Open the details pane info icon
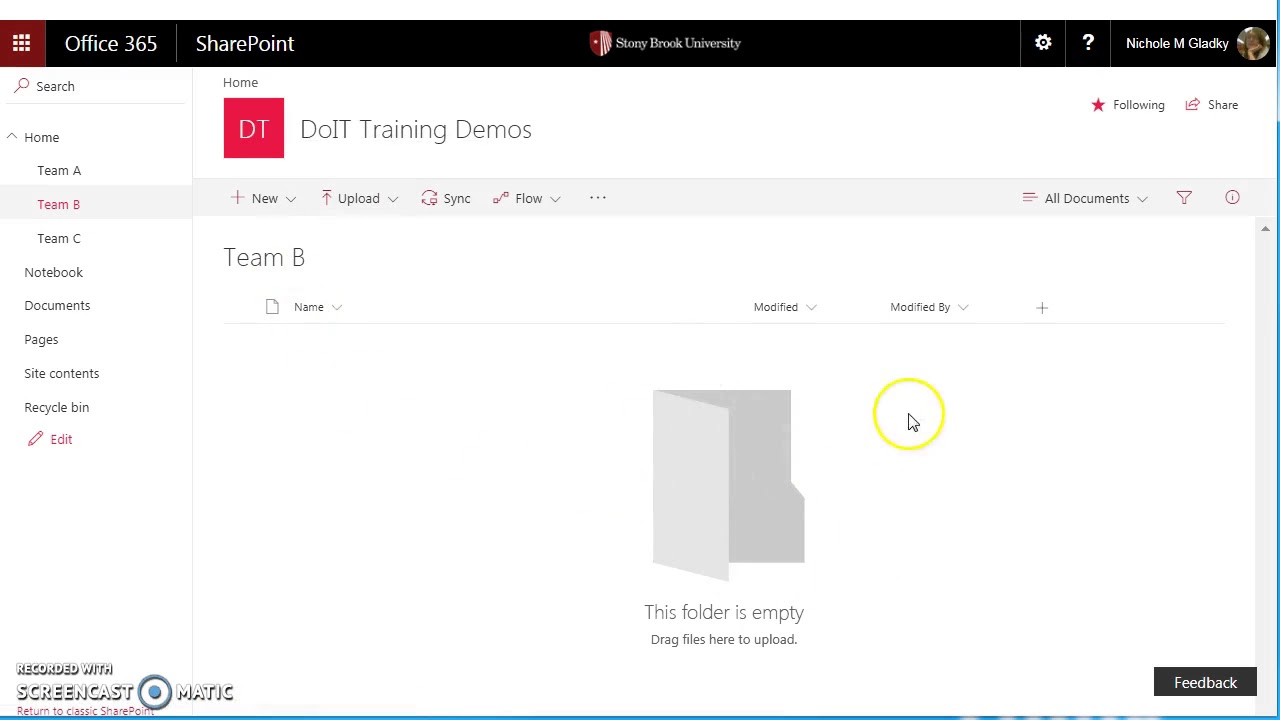Viewport: 1280px width, 720px height. (x=1232, y=198)
